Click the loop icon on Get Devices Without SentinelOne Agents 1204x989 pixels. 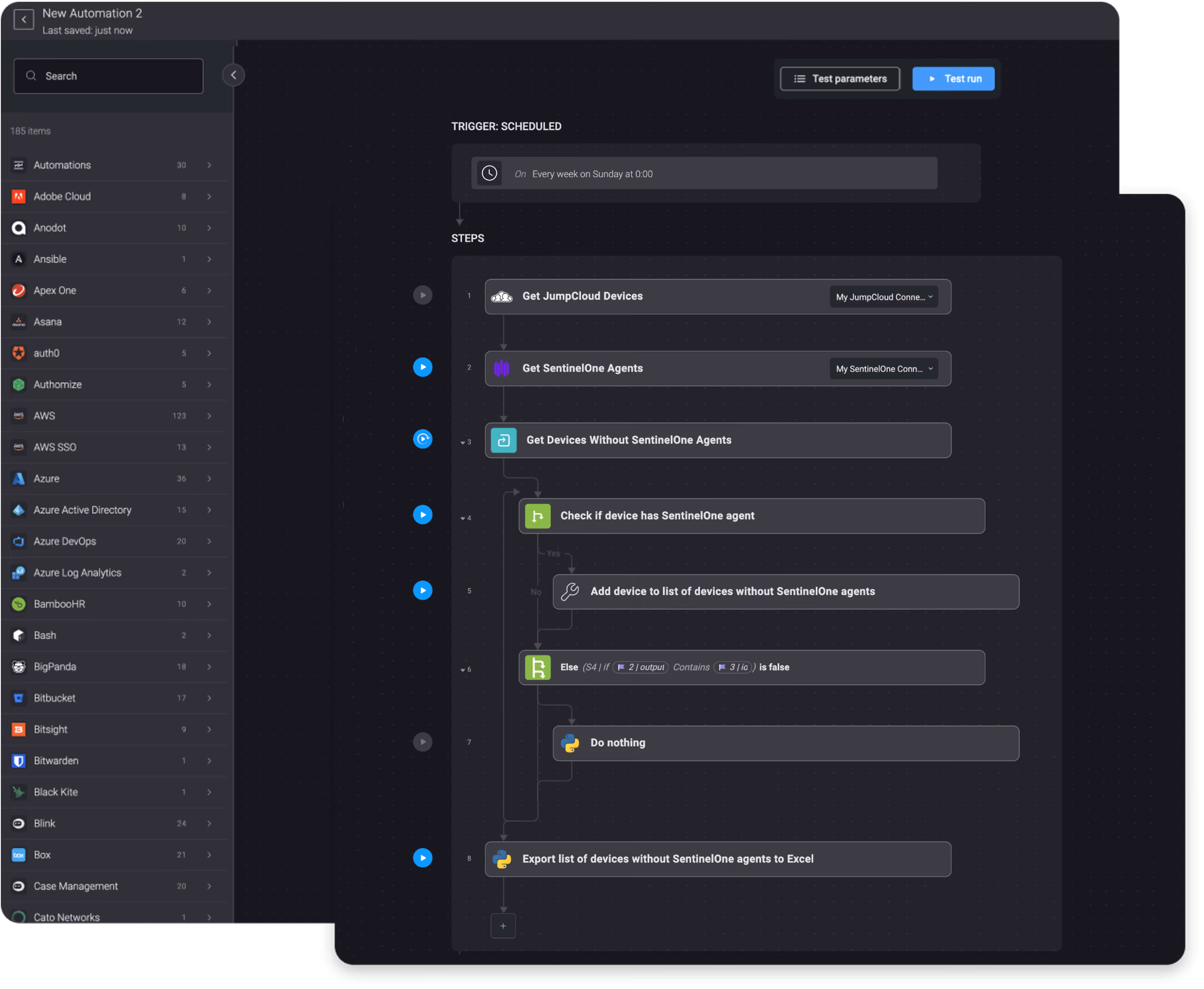coord(504,440)
